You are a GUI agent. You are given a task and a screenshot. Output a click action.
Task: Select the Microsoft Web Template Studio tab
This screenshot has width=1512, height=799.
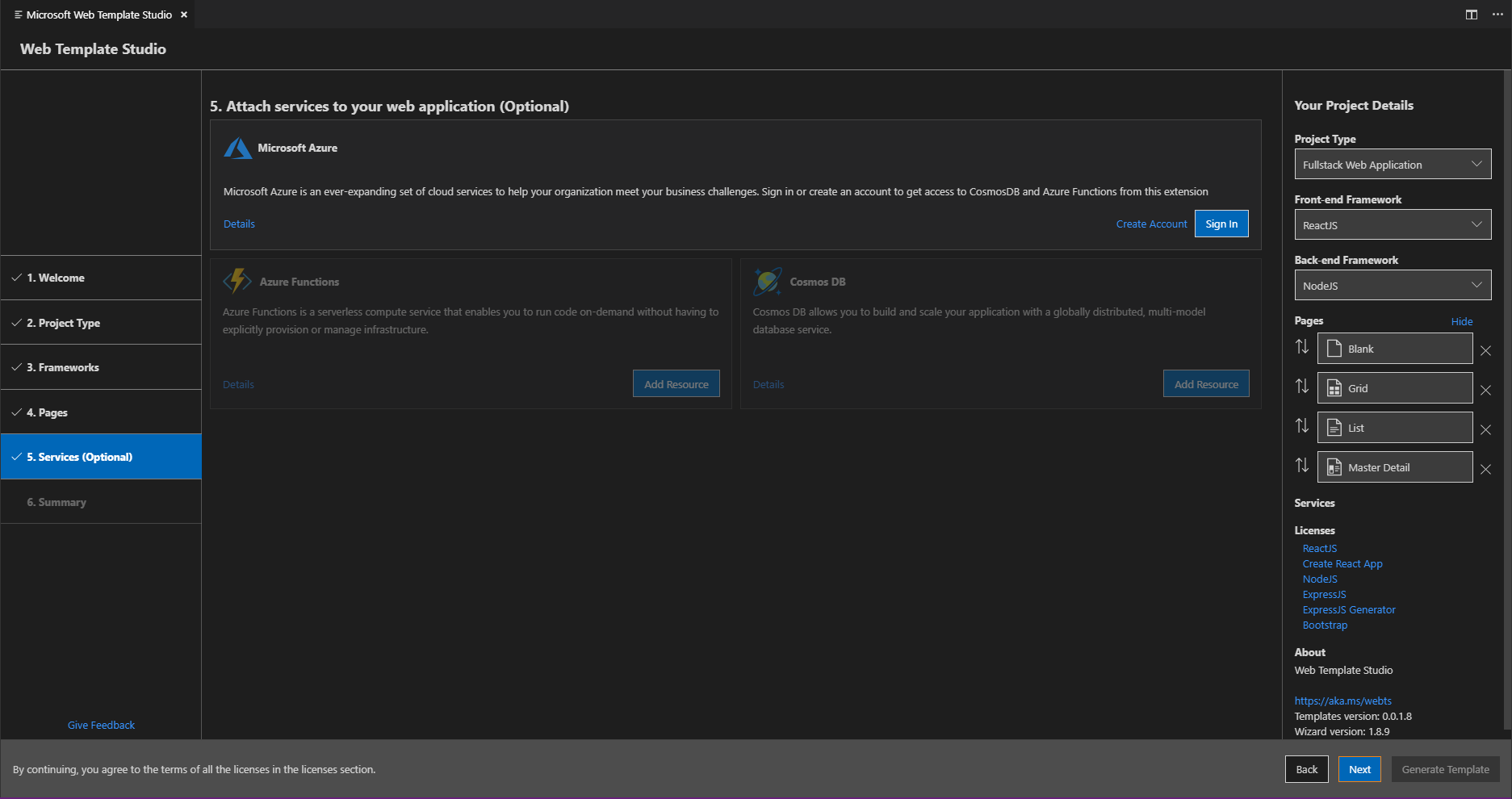98,15
